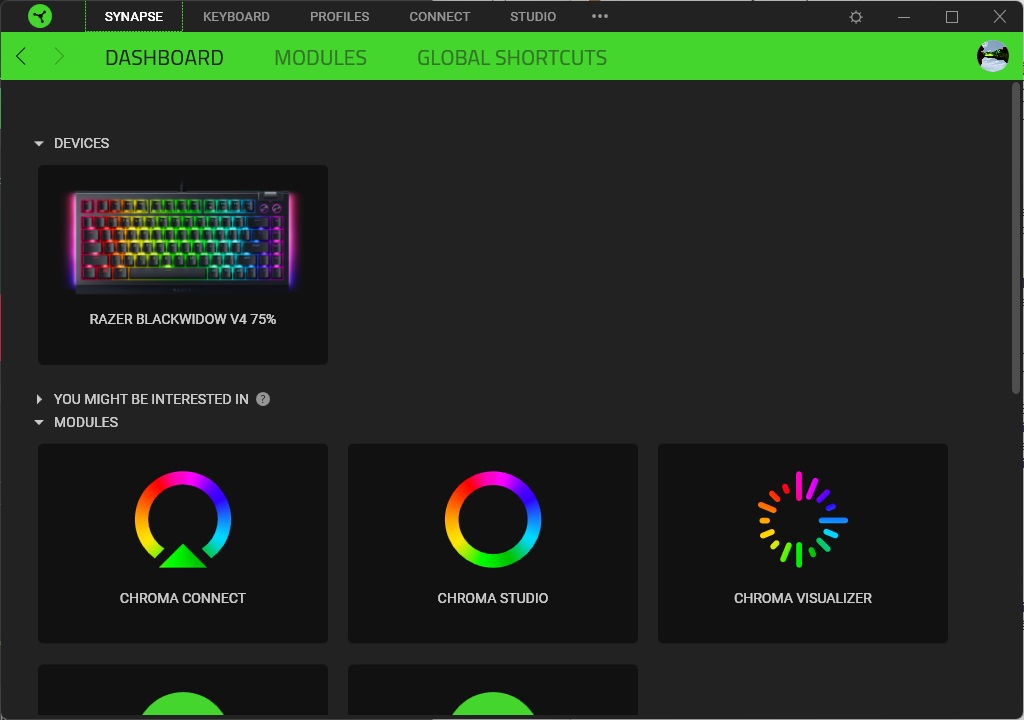Click the Chroma Connect label

pyautogui.click(x=183, y=598)
